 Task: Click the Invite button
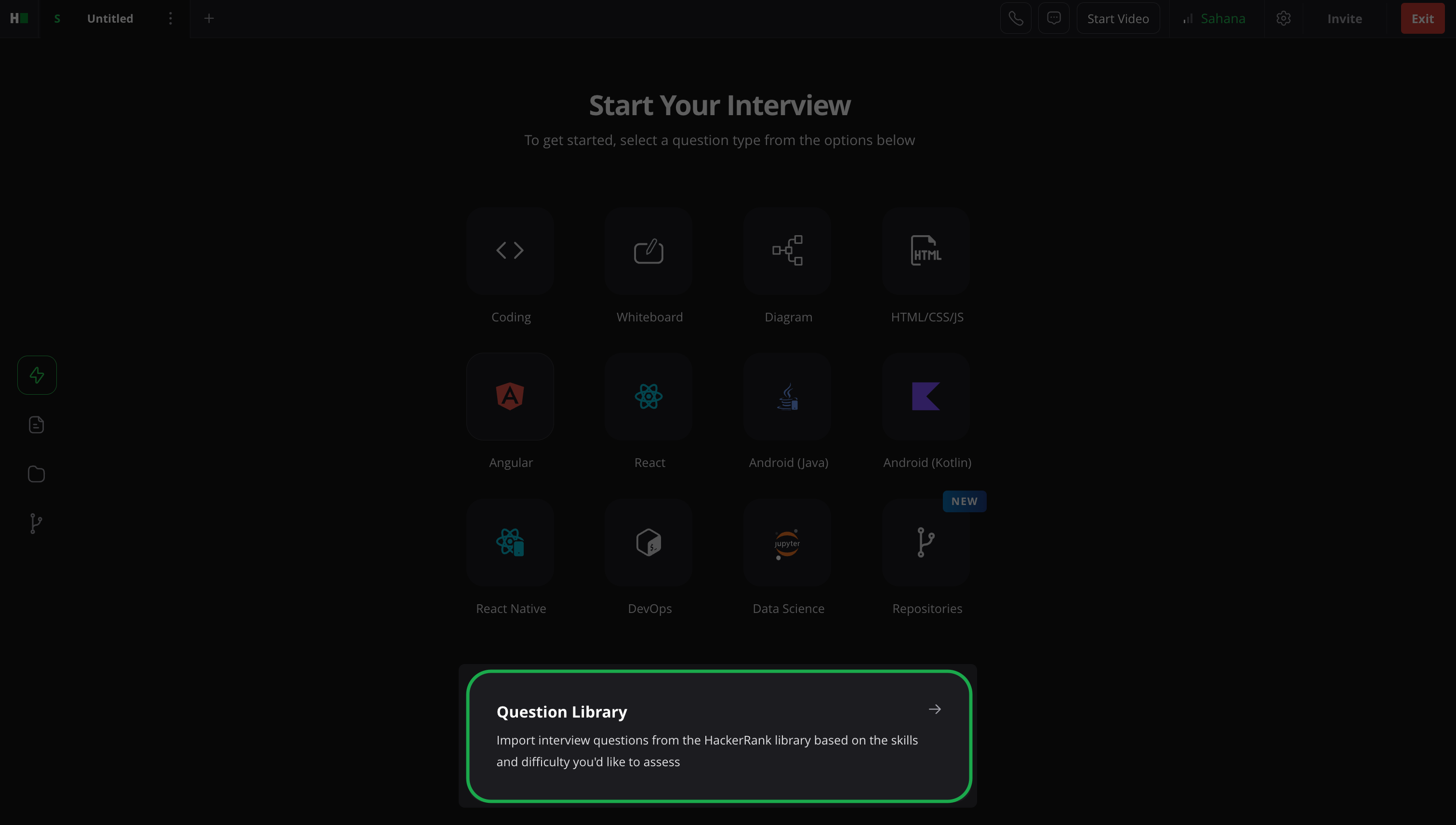(1344, 19)
